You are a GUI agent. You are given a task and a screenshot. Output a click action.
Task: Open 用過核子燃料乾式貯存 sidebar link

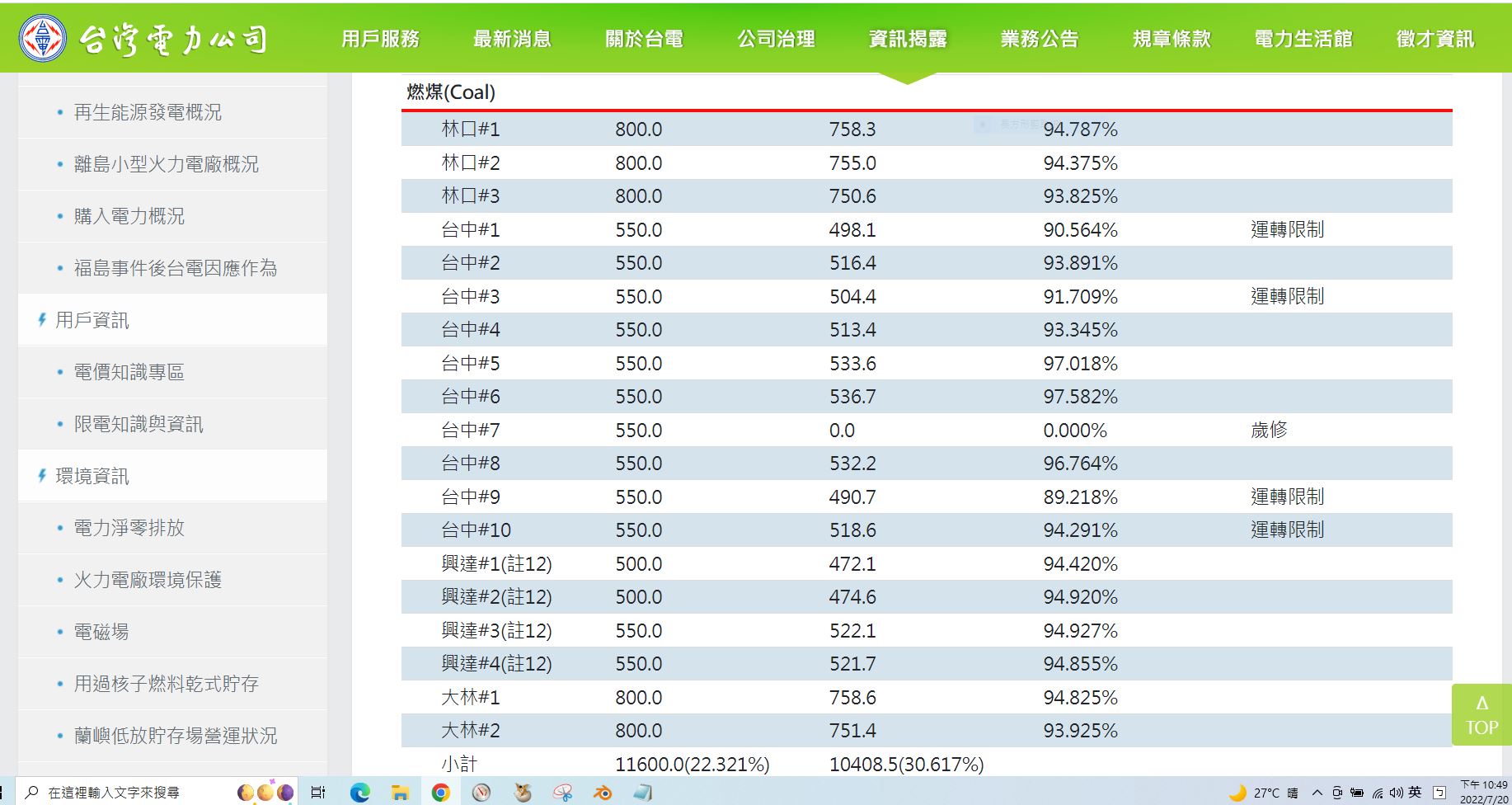pyautogui.click(x=166, y=684)
